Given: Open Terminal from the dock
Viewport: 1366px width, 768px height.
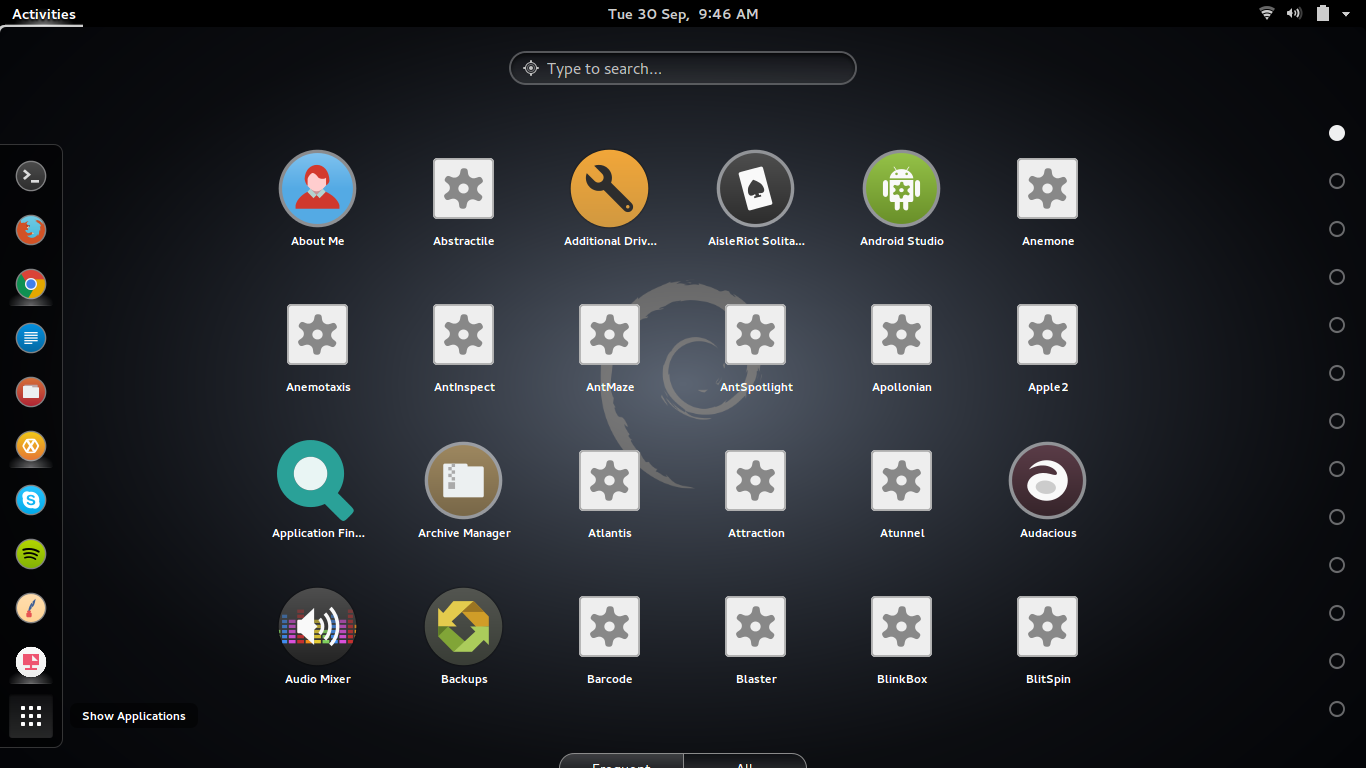Looking at the screenshot, I should [x=31, y=176].
